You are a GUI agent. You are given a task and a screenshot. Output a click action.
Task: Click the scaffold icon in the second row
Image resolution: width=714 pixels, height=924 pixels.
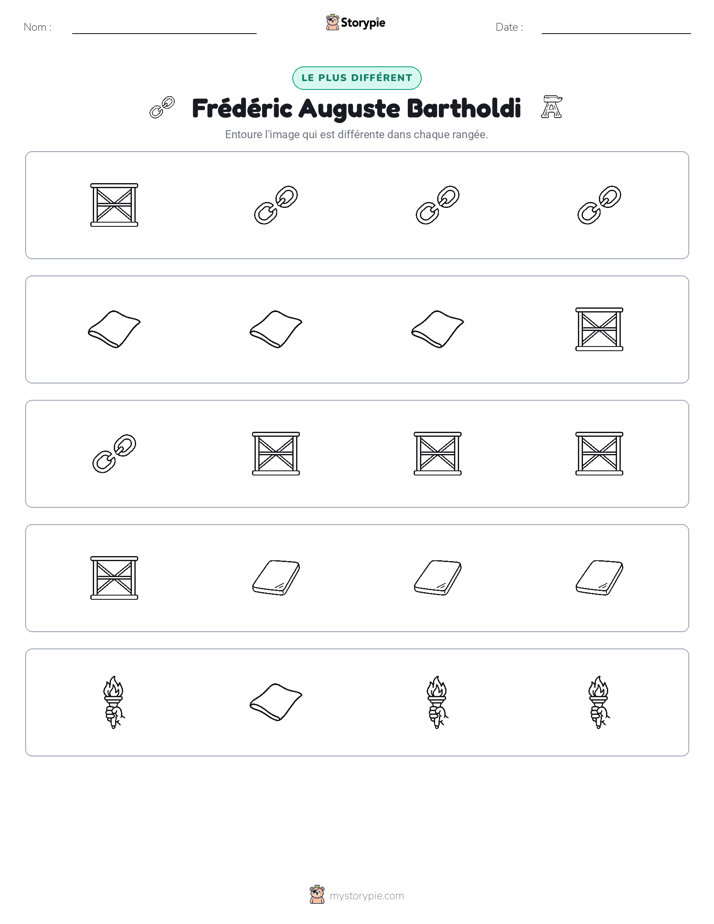[x=599, y=329]
